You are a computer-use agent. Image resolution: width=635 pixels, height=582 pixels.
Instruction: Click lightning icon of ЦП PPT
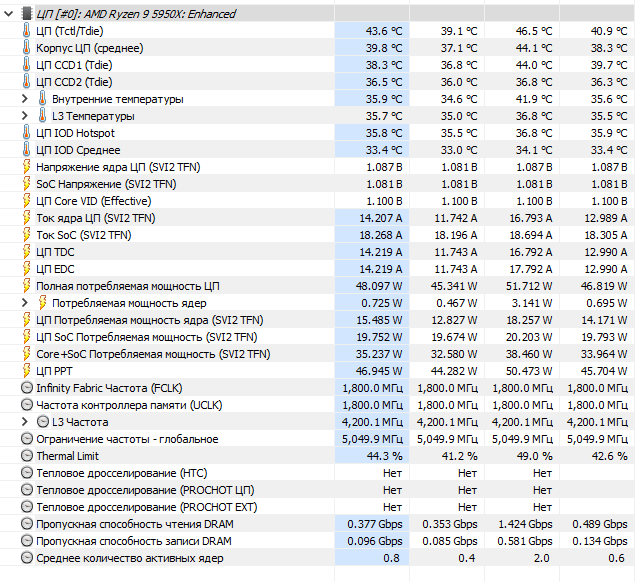(x=26, y=371)
